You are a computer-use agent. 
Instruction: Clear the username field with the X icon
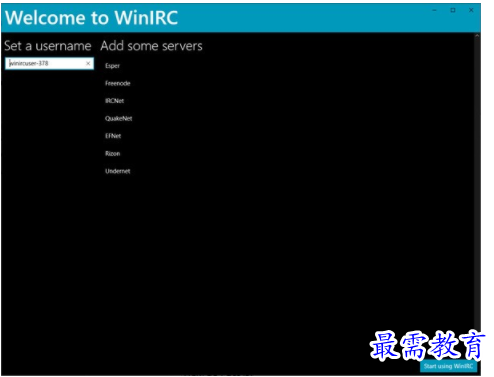(88, 63)
